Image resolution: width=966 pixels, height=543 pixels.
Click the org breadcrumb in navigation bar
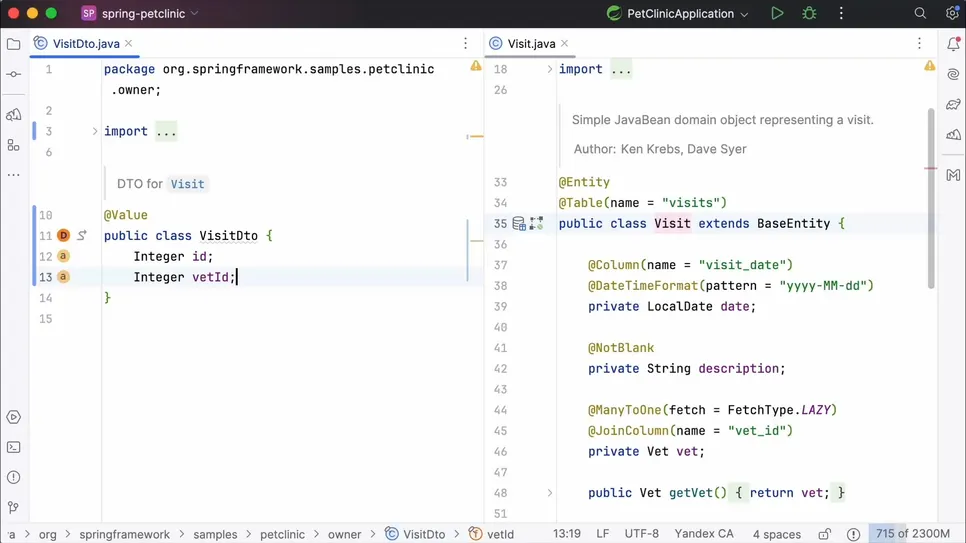[x=47, y=534]
